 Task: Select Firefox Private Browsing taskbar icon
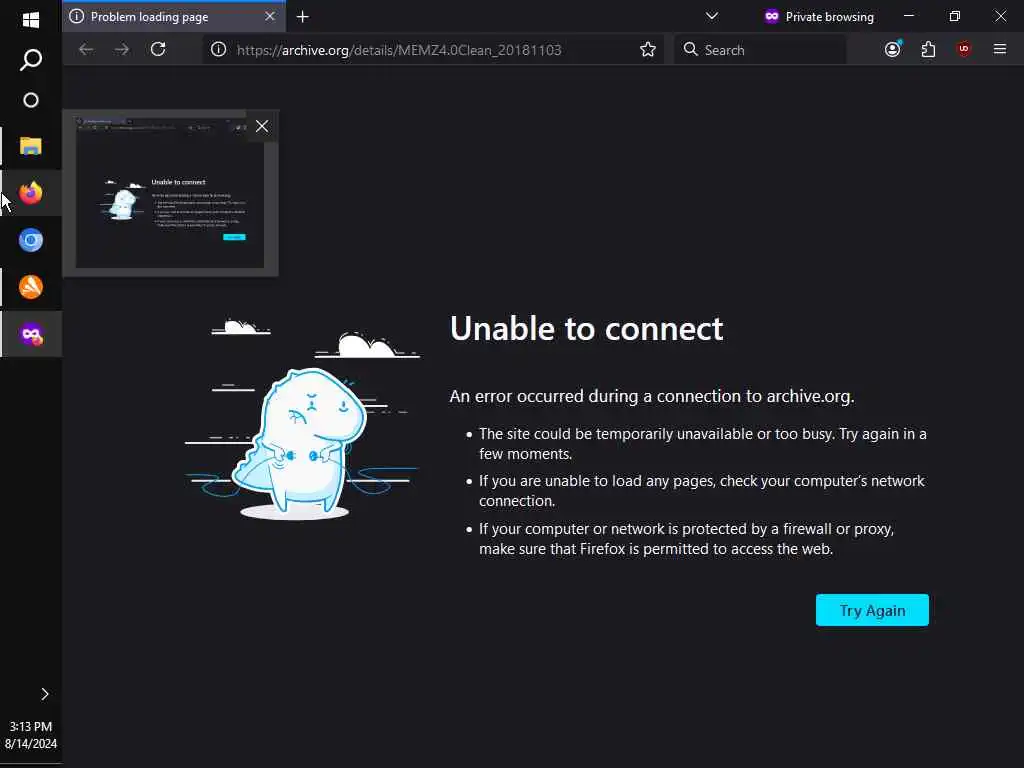pyautogui.click(x=31, y=334)
